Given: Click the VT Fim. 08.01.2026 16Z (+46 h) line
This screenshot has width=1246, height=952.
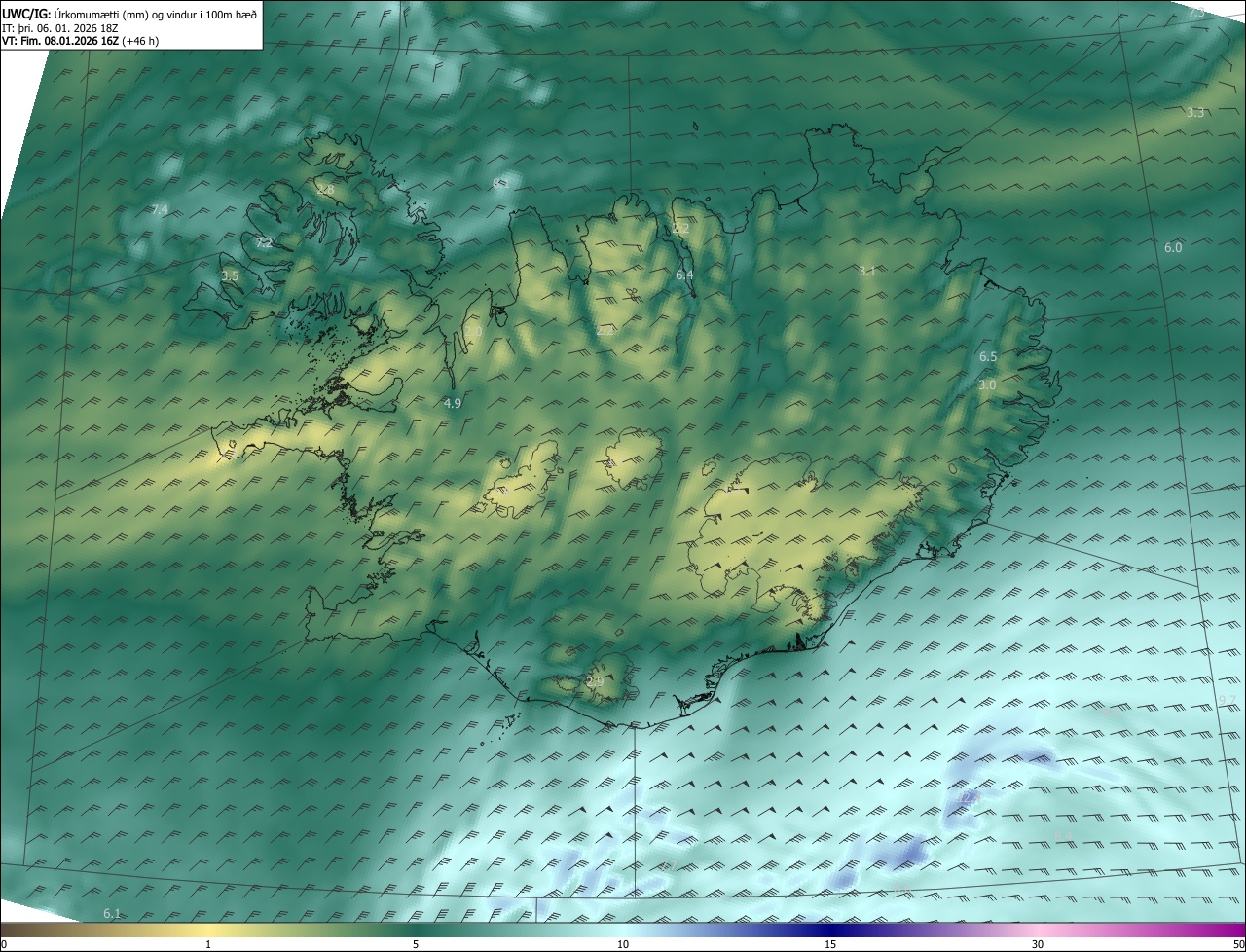Looking at the screenshot, I should [81, 41].
